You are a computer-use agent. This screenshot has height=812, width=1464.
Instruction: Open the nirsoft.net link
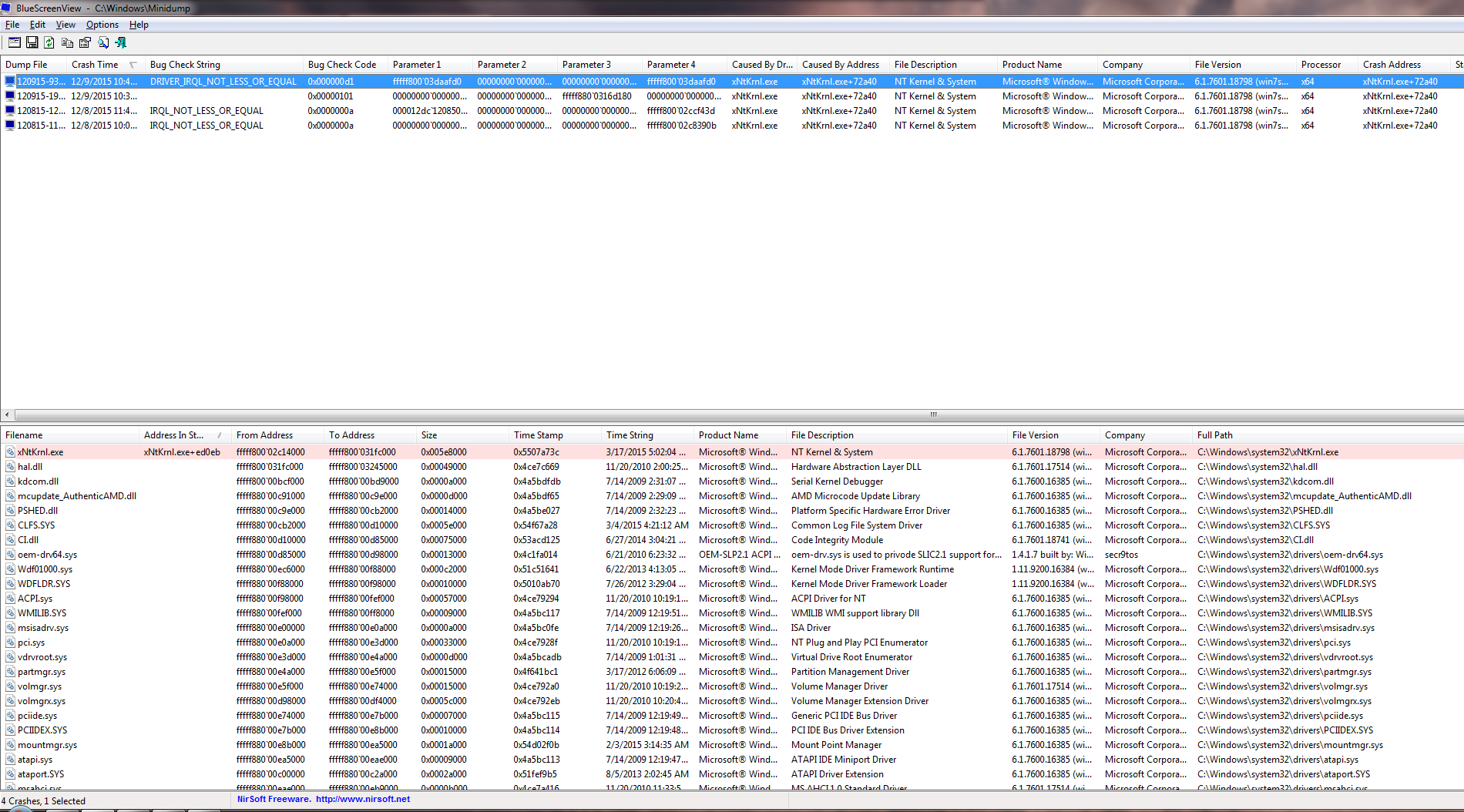(363, 800)
